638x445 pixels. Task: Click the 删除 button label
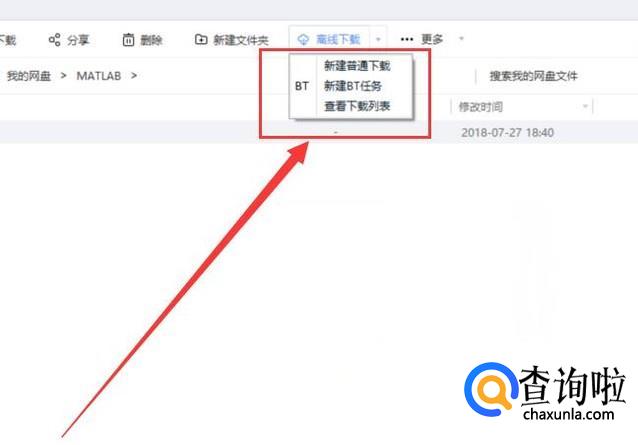point(151,40)
